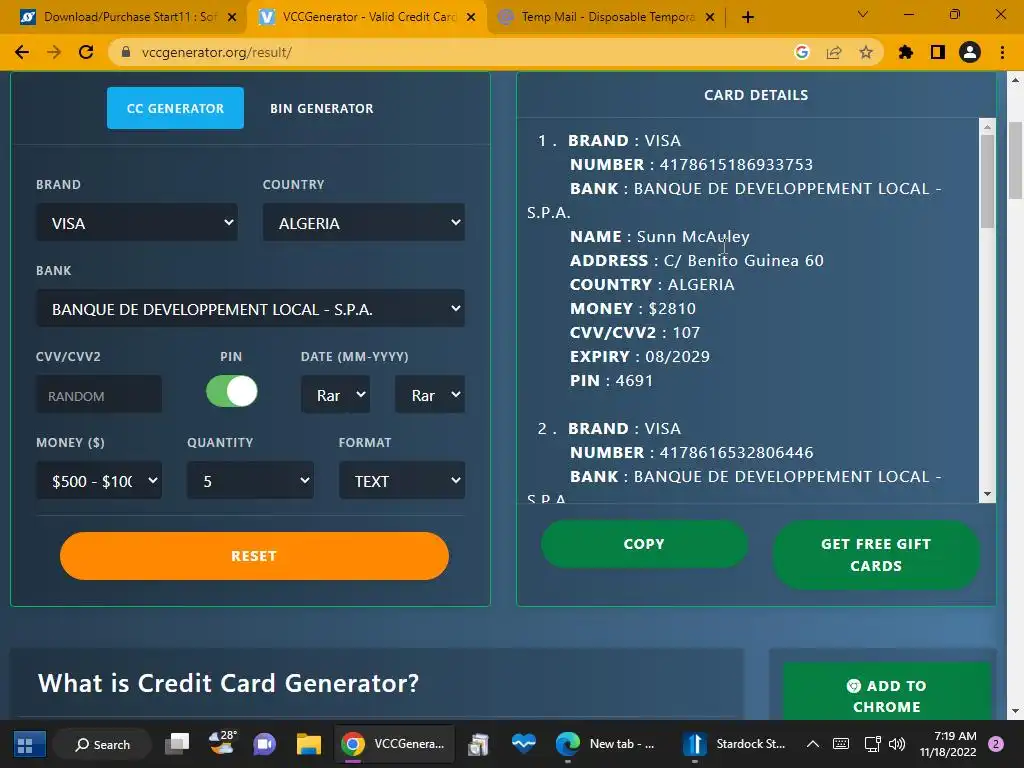Open the expiry month dropdown

pyautogui.click(x=336, y=394)
